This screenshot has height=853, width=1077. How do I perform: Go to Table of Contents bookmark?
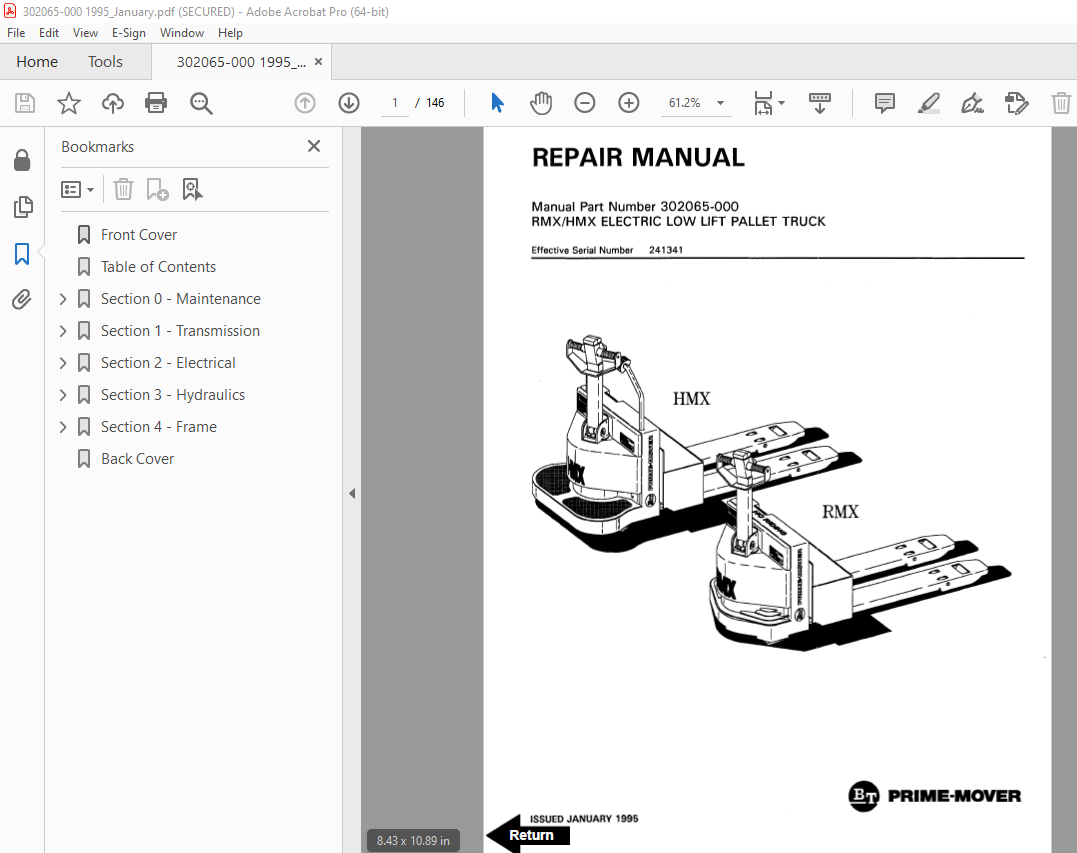click(x=158, y=266)
